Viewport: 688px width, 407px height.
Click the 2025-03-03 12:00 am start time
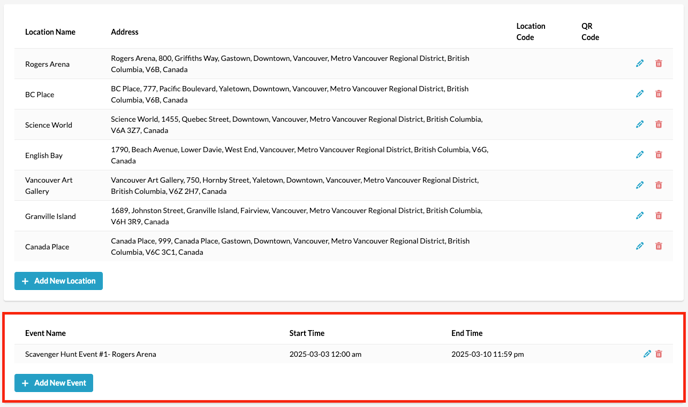(325, 354)
